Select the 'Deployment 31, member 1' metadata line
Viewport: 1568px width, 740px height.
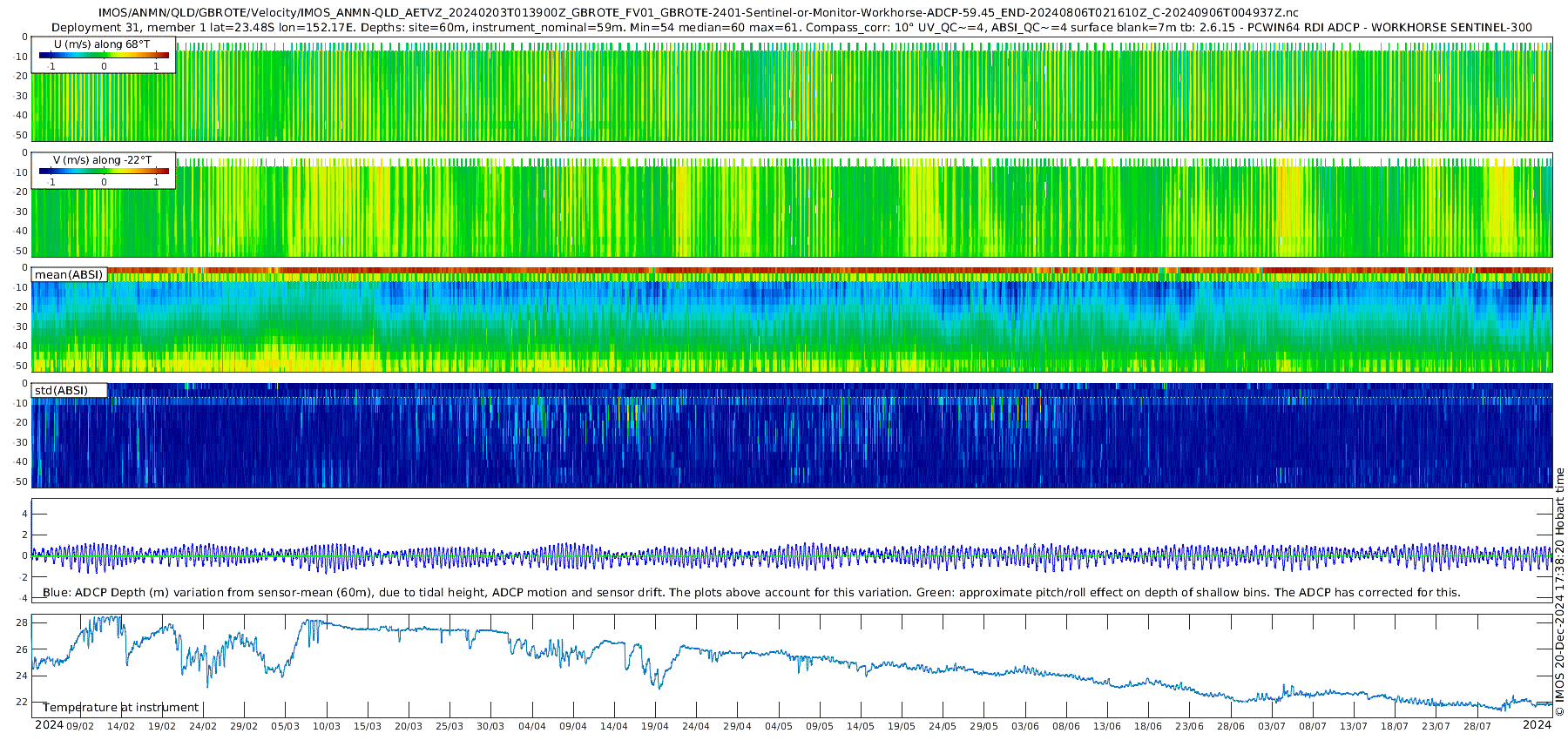792,27
